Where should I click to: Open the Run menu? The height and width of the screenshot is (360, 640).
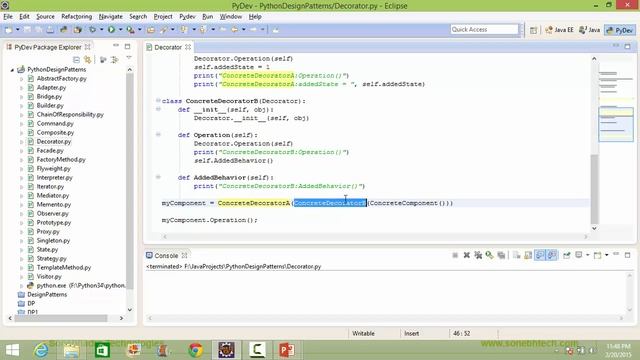click(x=207, y=16)
